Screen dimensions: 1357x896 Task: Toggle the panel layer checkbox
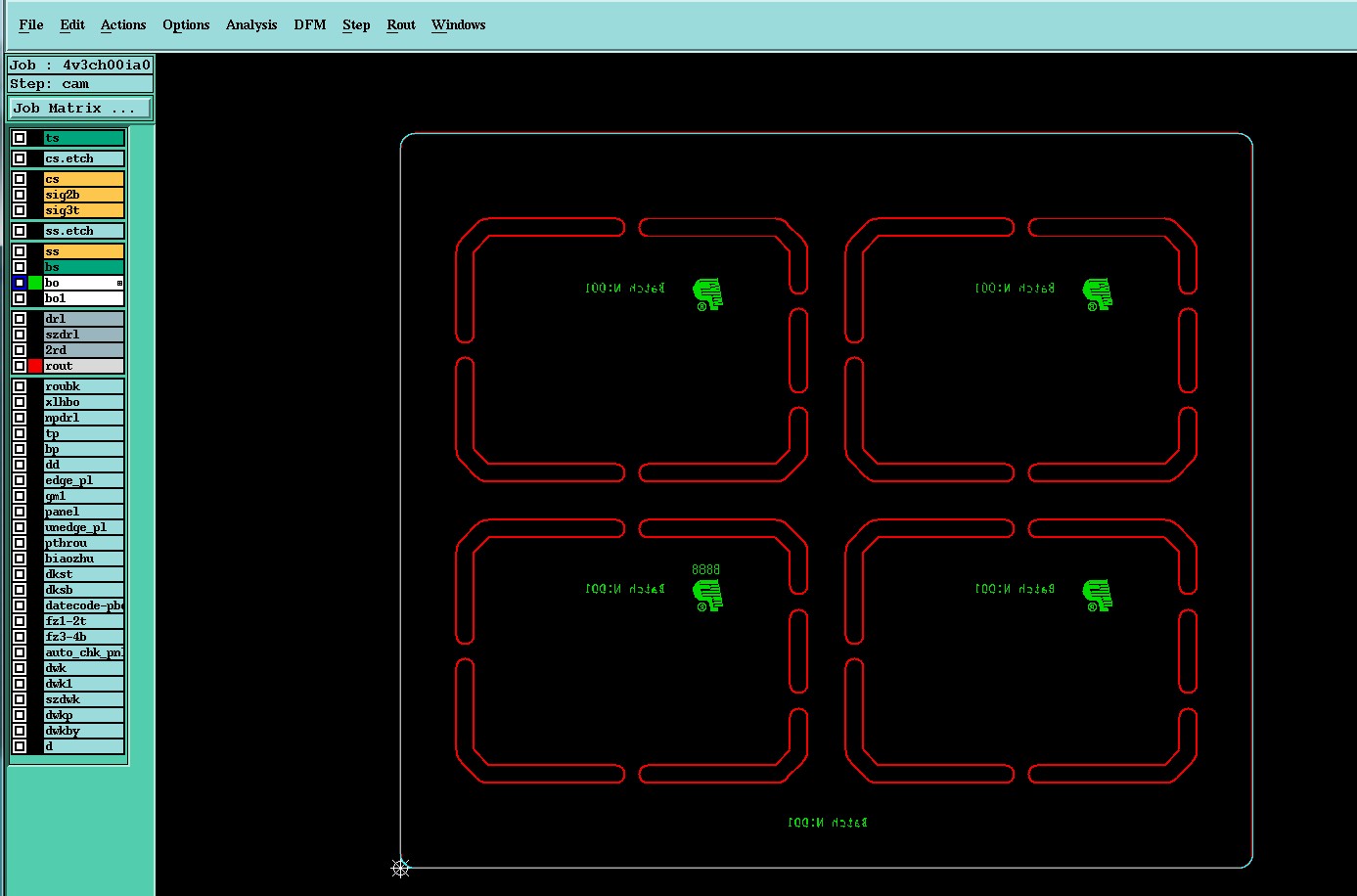(20, 512)
